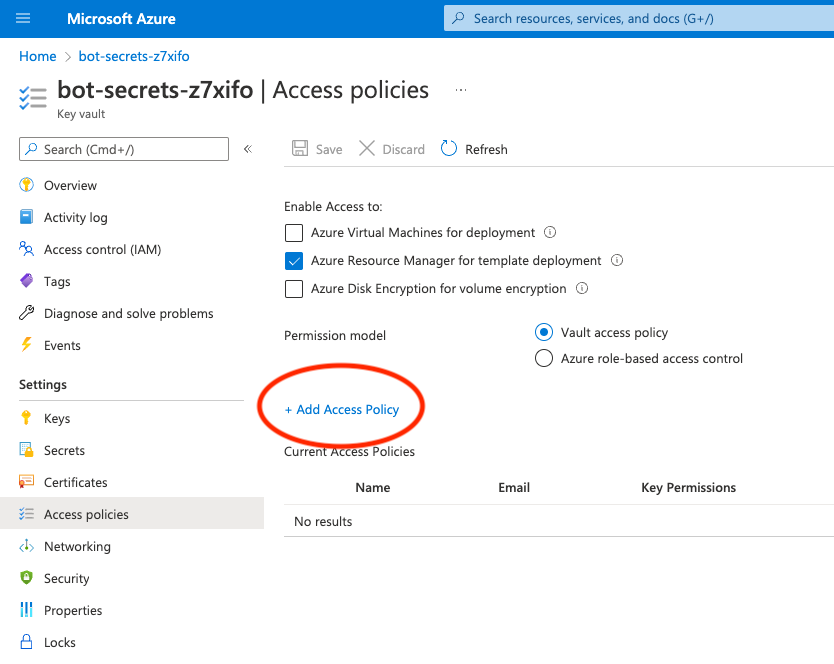834x664 pixels.
Task: Click the Overview key icon
Action: point(26,185)
